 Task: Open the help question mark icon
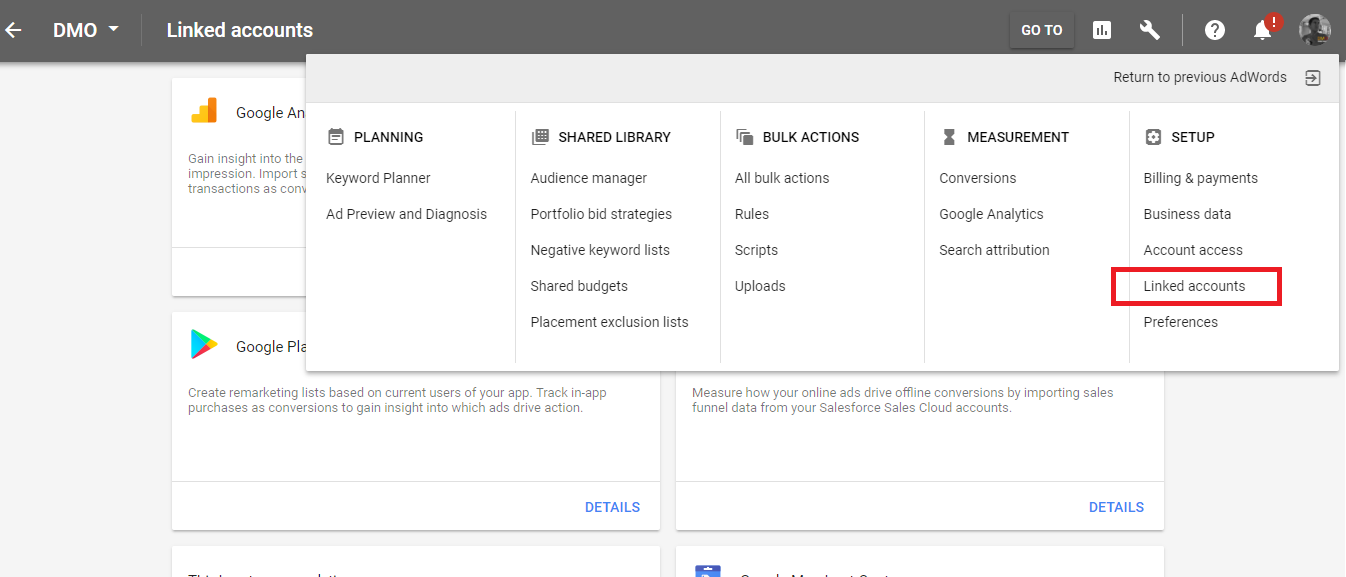tap(1215, 30)
